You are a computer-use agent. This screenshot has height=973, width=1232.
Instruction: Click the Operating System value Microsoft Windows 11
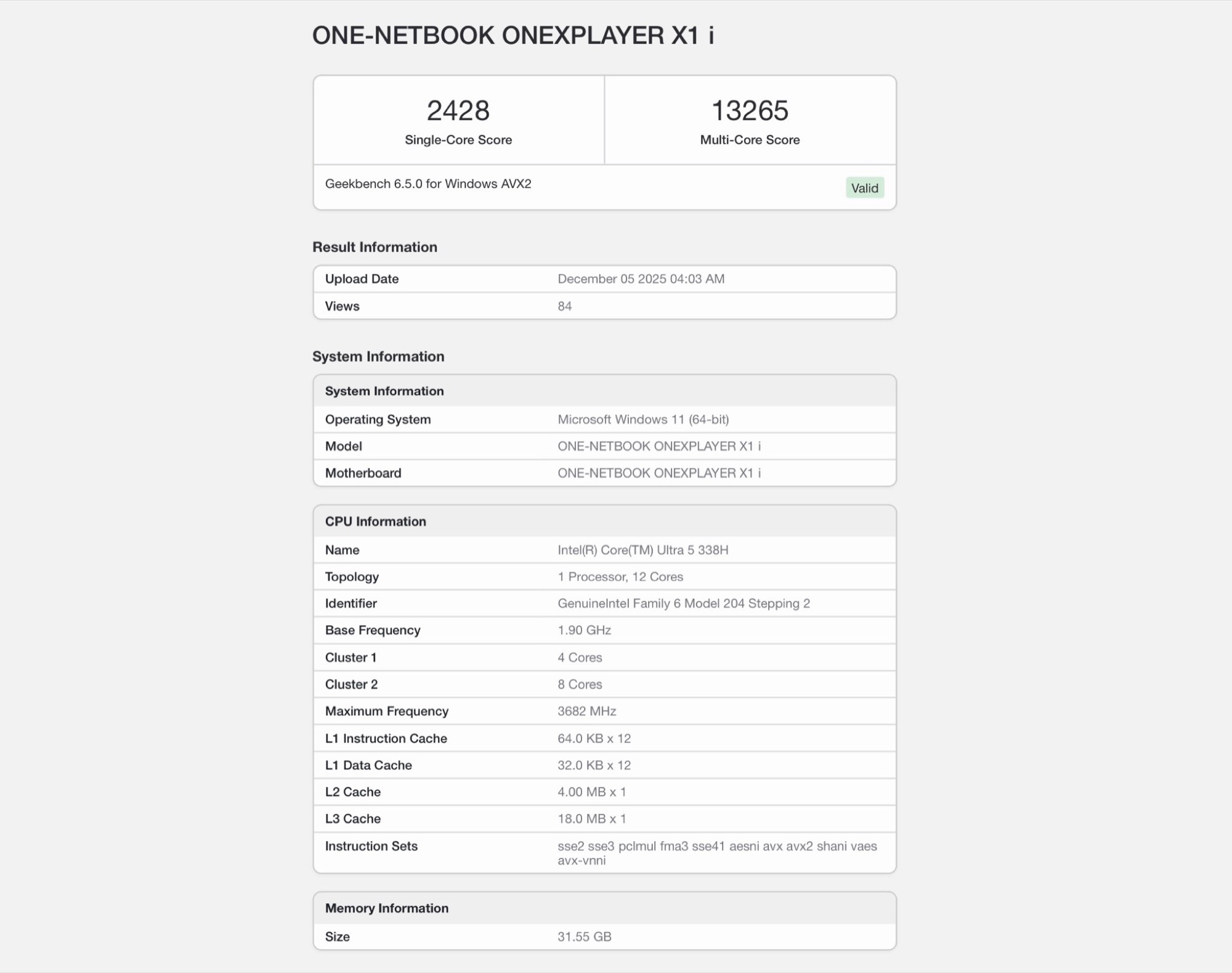(643, 419)
